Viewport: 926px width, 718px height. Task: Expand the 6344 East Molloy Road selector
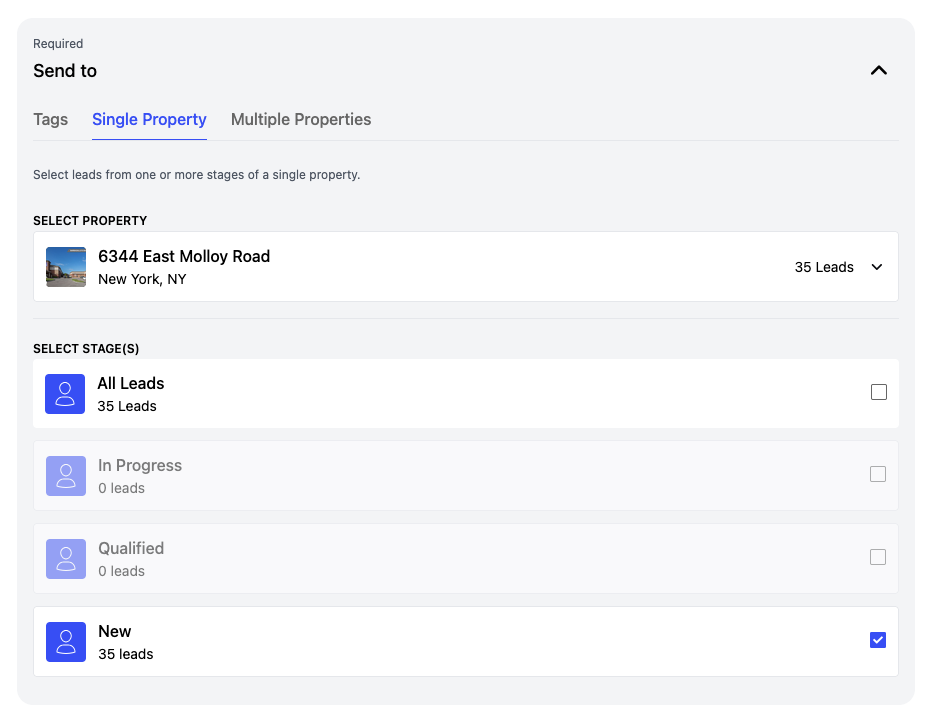click(184, 257)
